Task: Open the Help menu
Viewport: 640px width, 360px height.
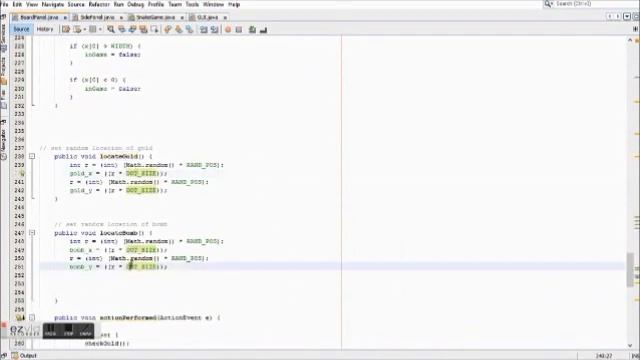Action: click(x=234, y=4)
